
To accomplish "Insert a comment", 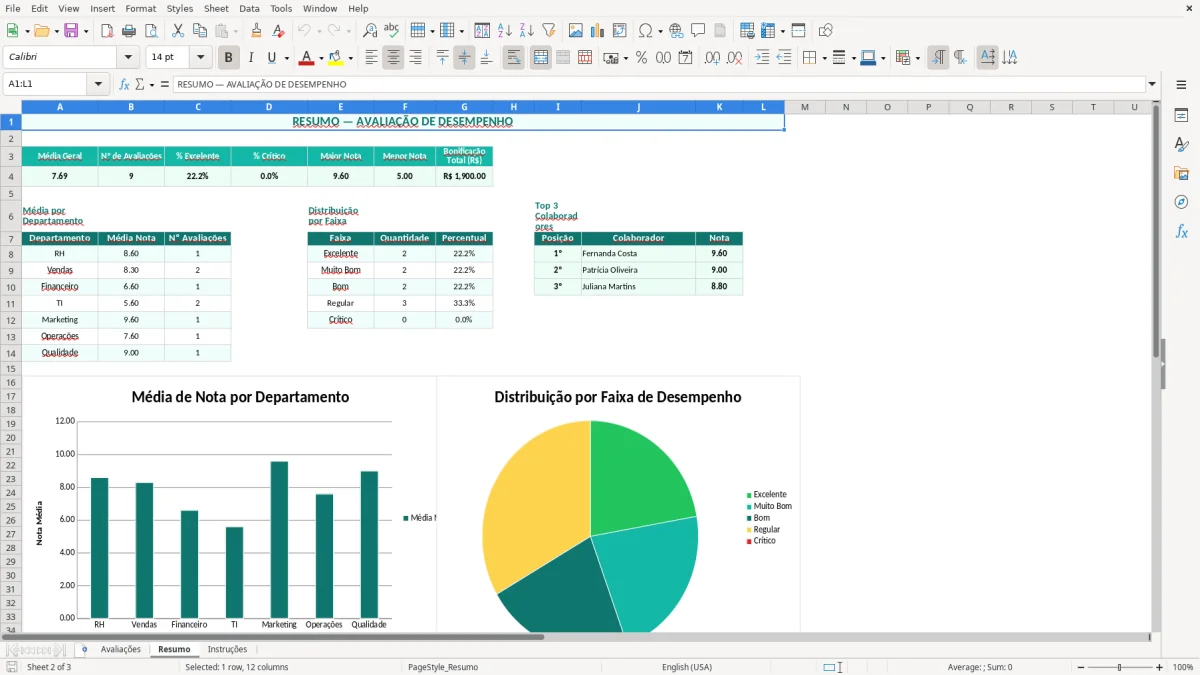I will point(698,31).
